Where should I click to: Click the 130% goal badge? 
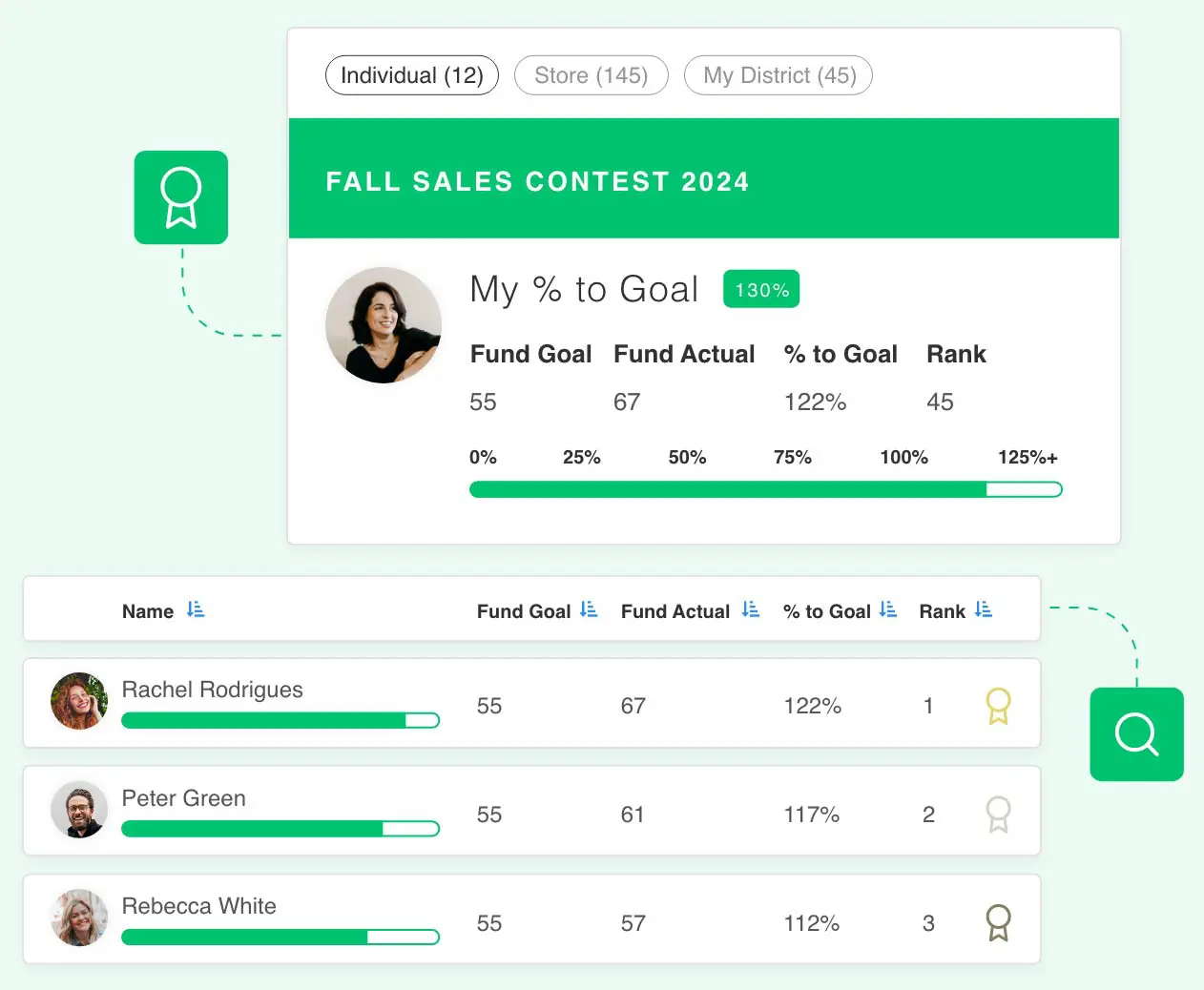(x=761, y=290)
